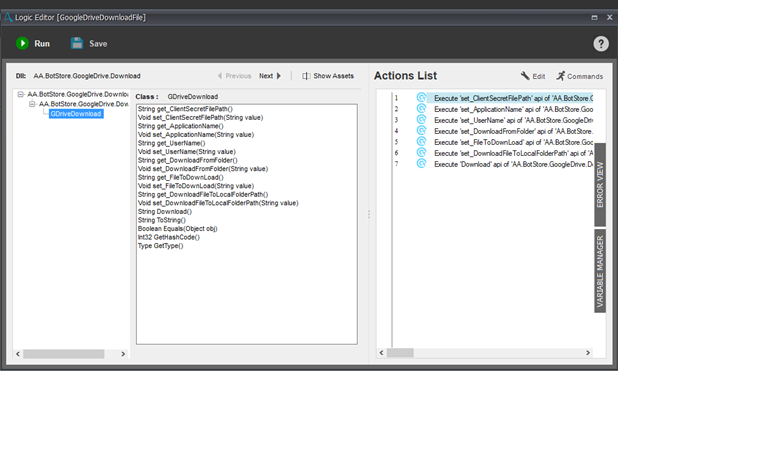Close the Logic Editor window
This screenshot has height=460, width=768.
click(609, 17)
